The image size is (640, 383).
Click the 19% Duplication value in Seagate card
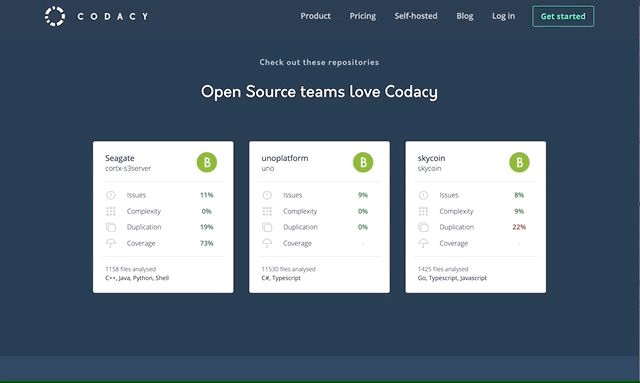click(x=207, y=227)
